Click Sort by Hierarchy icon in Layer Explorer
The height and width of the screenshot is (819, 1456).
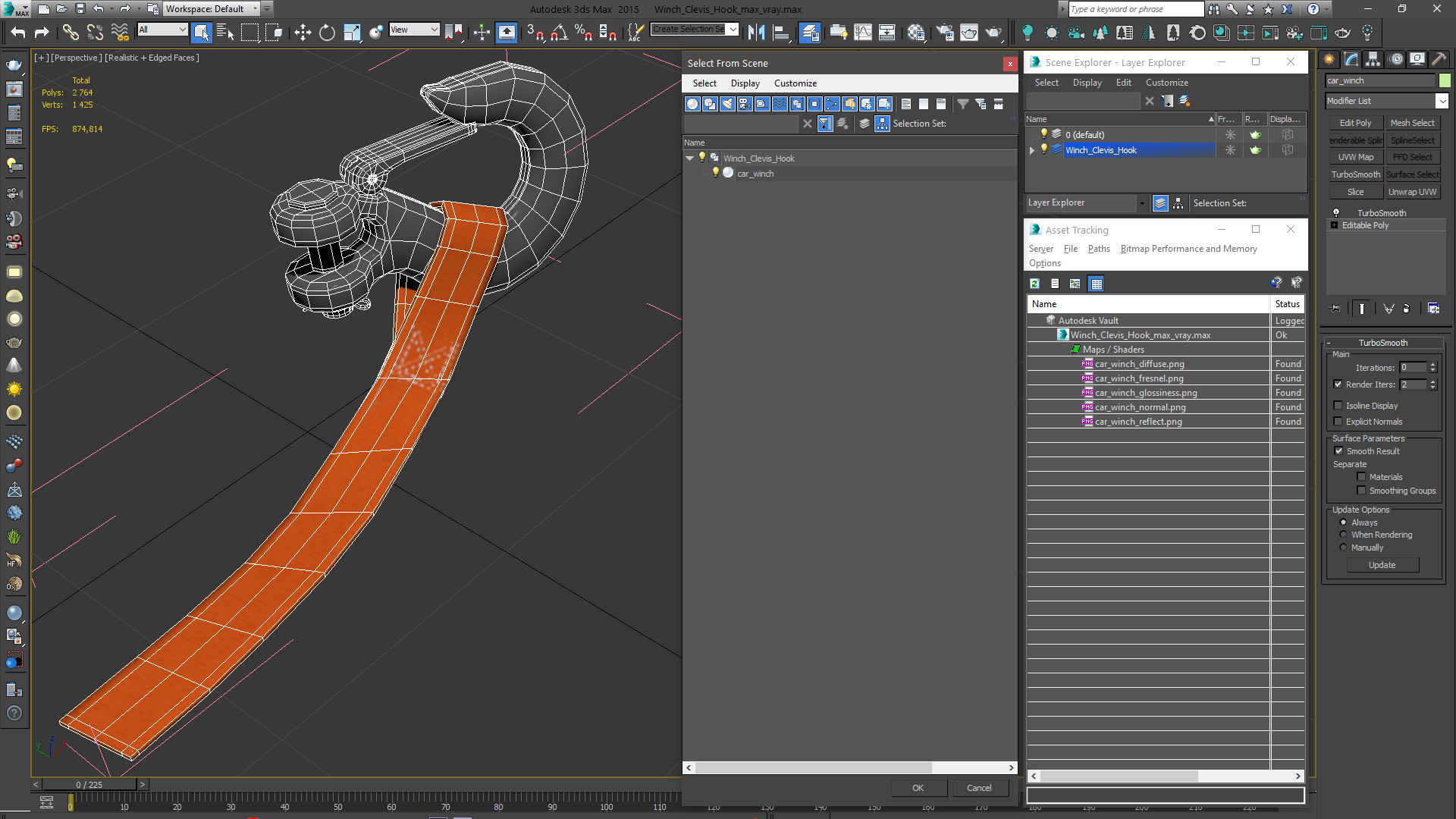(1178, 203)
